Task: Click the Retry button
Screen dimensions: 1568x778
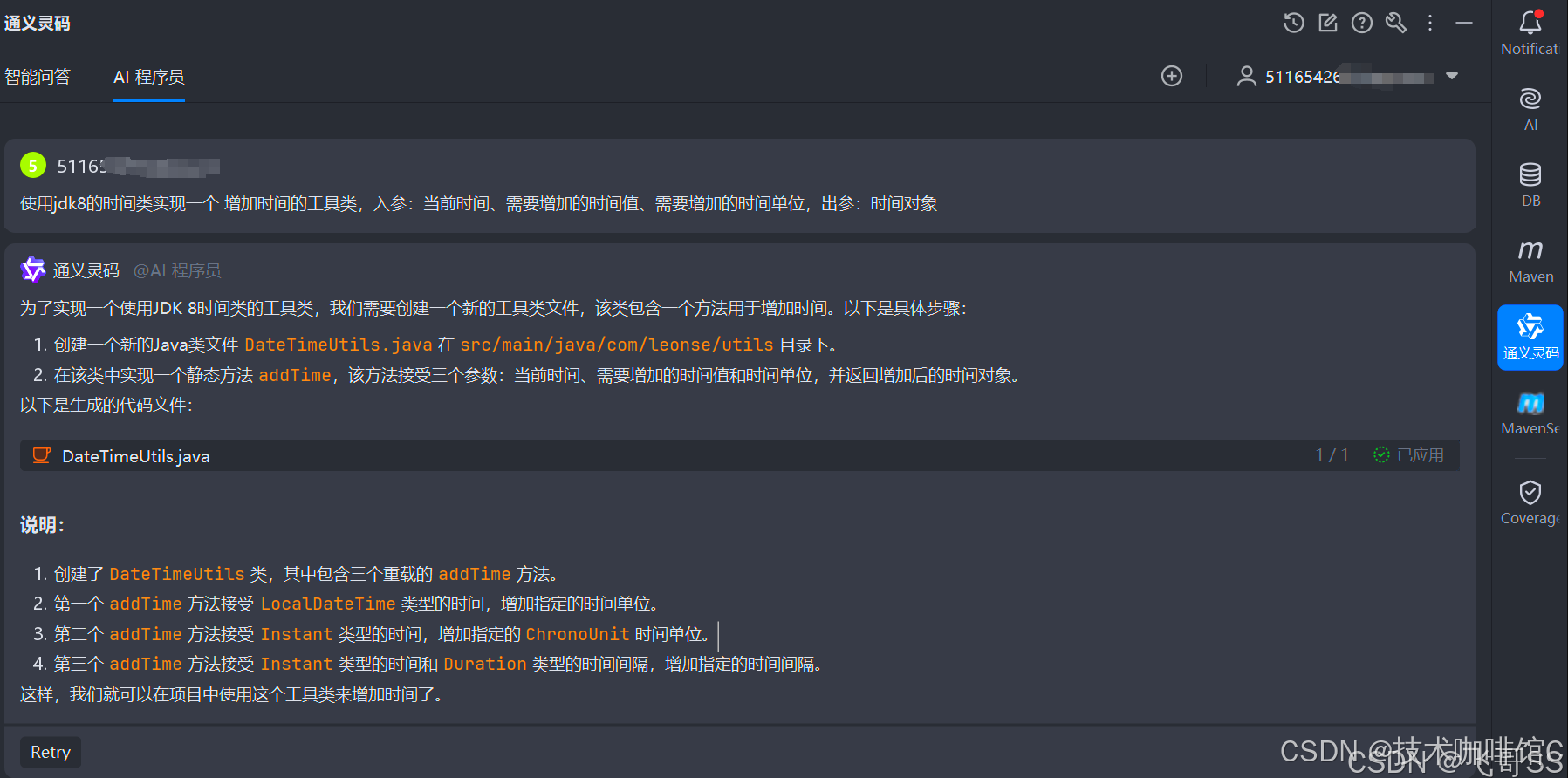Action: click(51, 752)
